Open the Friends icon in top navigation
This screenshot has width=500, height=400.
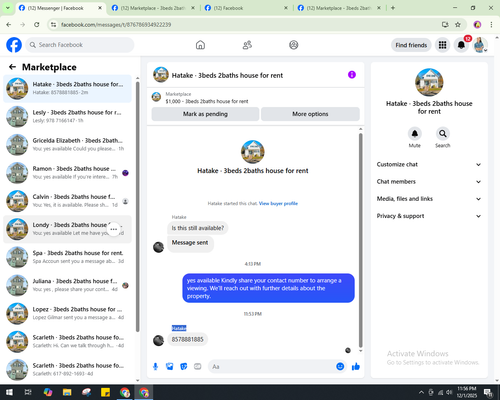point(247,45)
